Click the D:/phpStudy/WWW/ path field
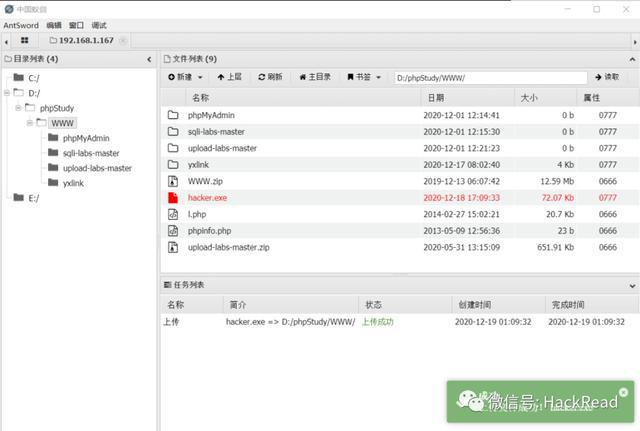Screen dimensions: 640x431 point(491,78)
